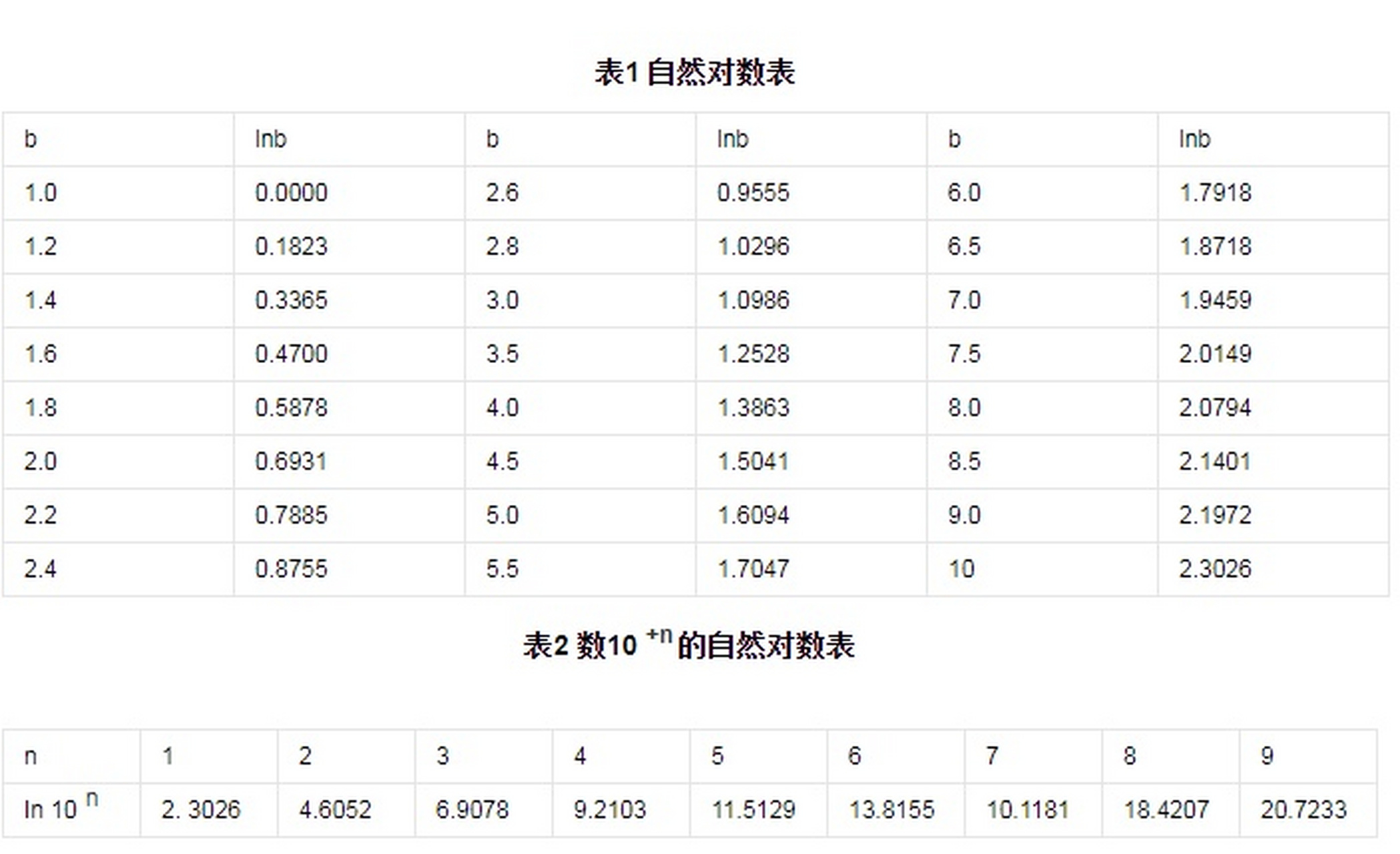
Task: Select b value 1.4
Action: pyautogui.click(x=41, y=300)
